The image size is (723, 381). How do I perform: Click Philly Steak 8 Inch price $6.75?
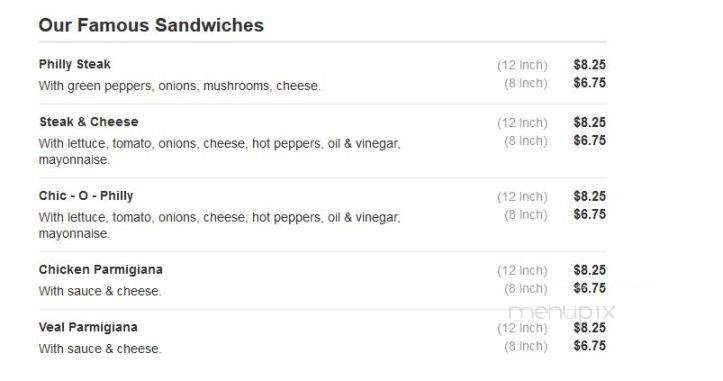(589, 83)
